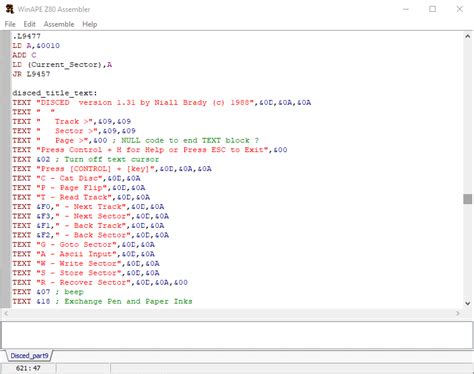Click the Press [CONTROL] + [key] line

click(112, 169)
